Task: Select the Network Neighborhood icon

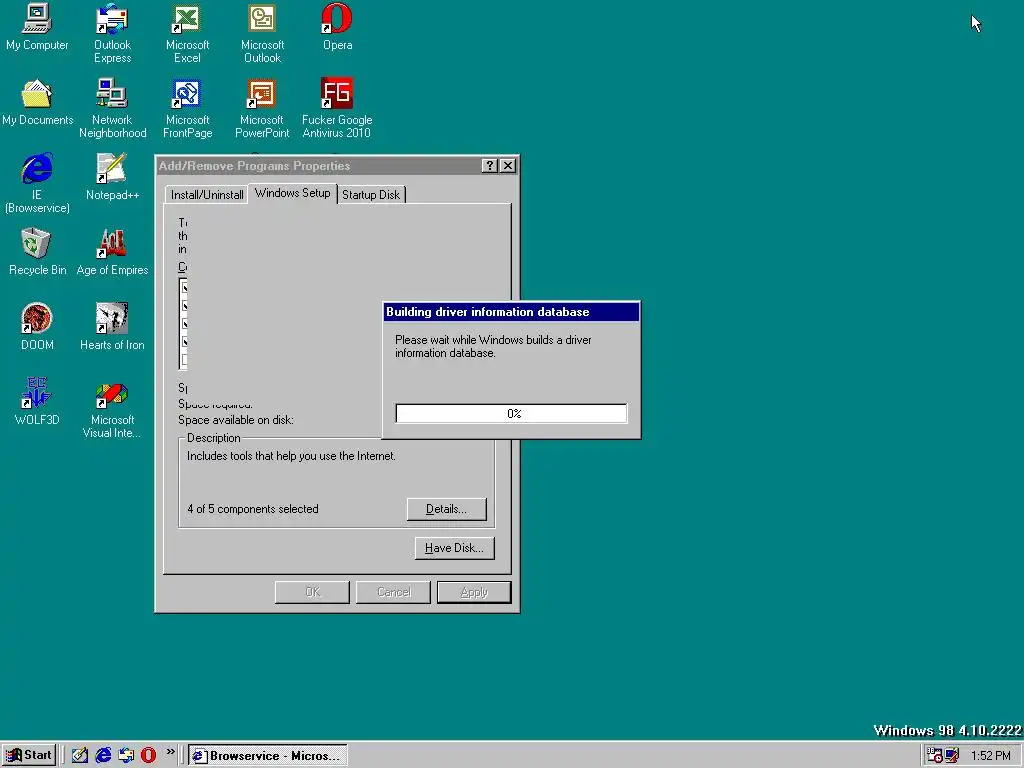Action: (112, 108)
